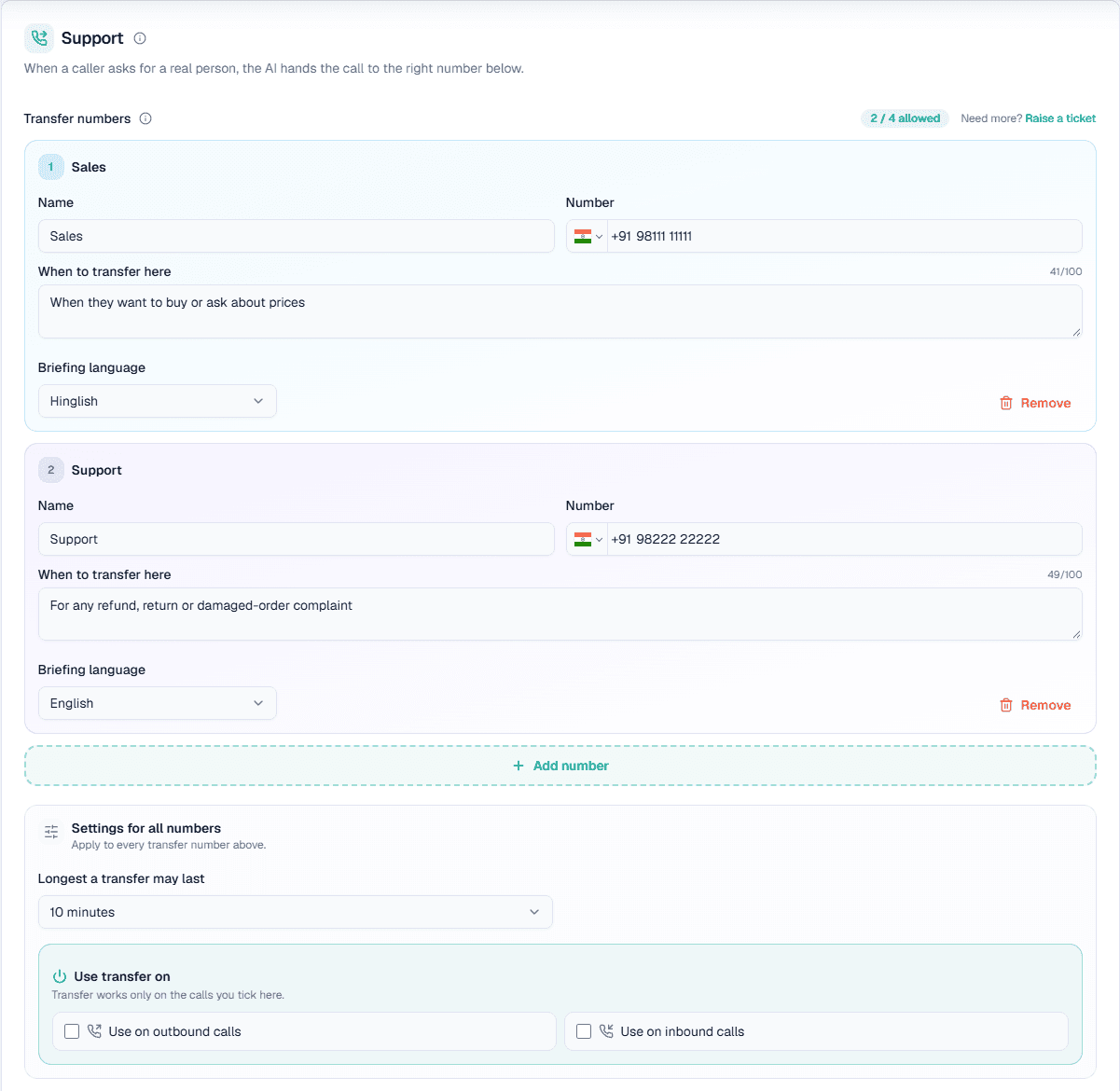Open the 10 minutes transfer duration dropdown
The height and width of the screenshot is (1091, 1120).
(296, 912)
